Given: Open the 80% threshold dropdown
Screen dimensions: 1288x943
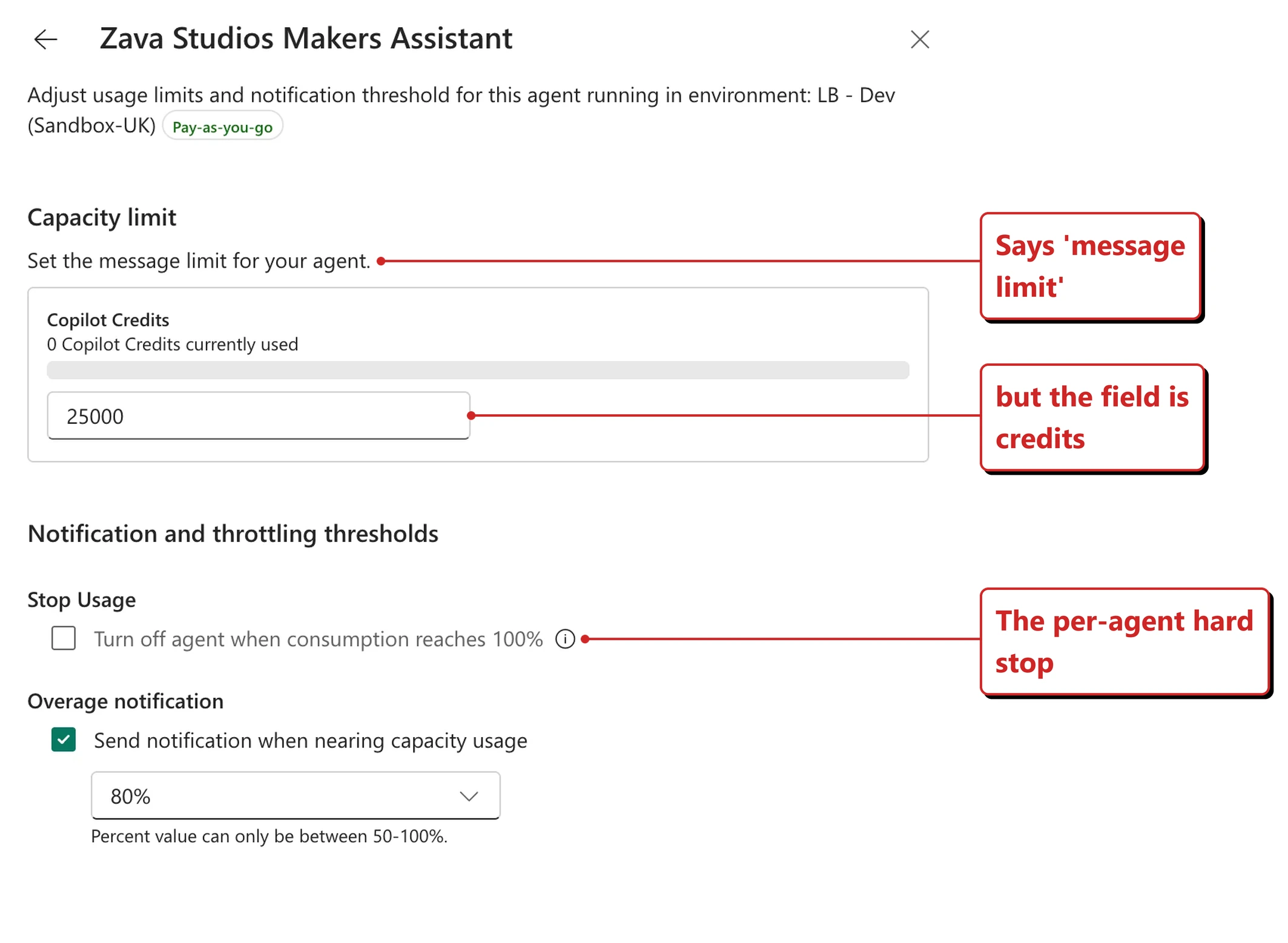Looking at the screenshot, I should coord(296,795).
